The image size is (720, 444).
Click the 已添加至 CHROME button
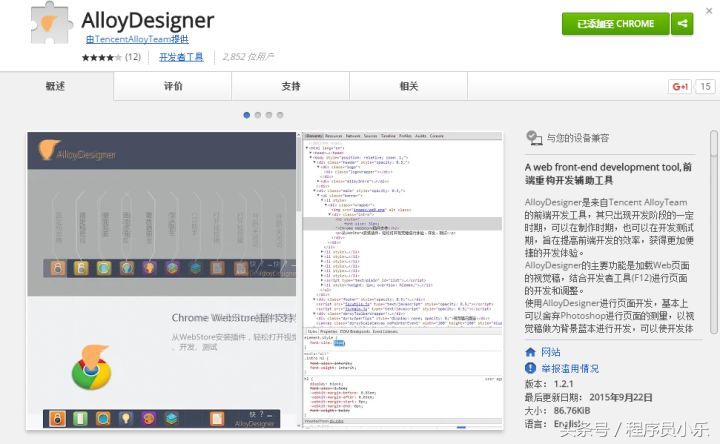click(616, 23)
